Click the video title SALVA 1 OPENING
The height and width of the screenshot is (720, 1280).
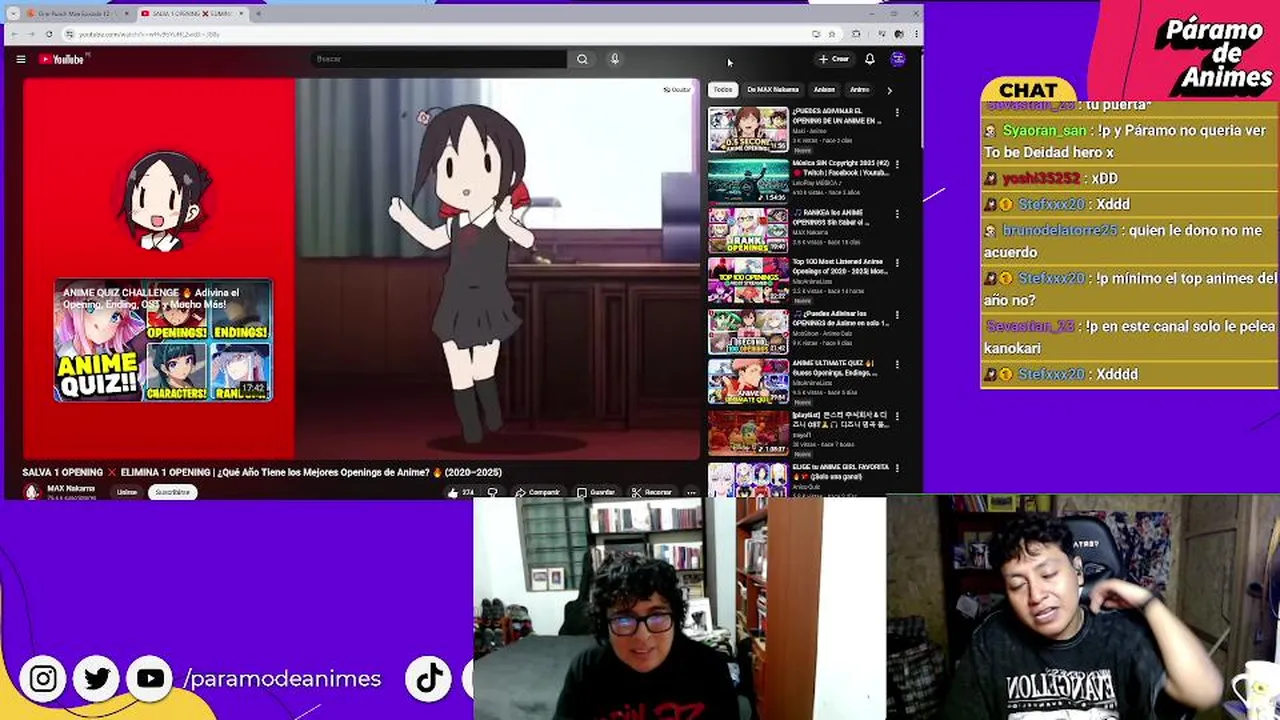click(x=262, y=472)
